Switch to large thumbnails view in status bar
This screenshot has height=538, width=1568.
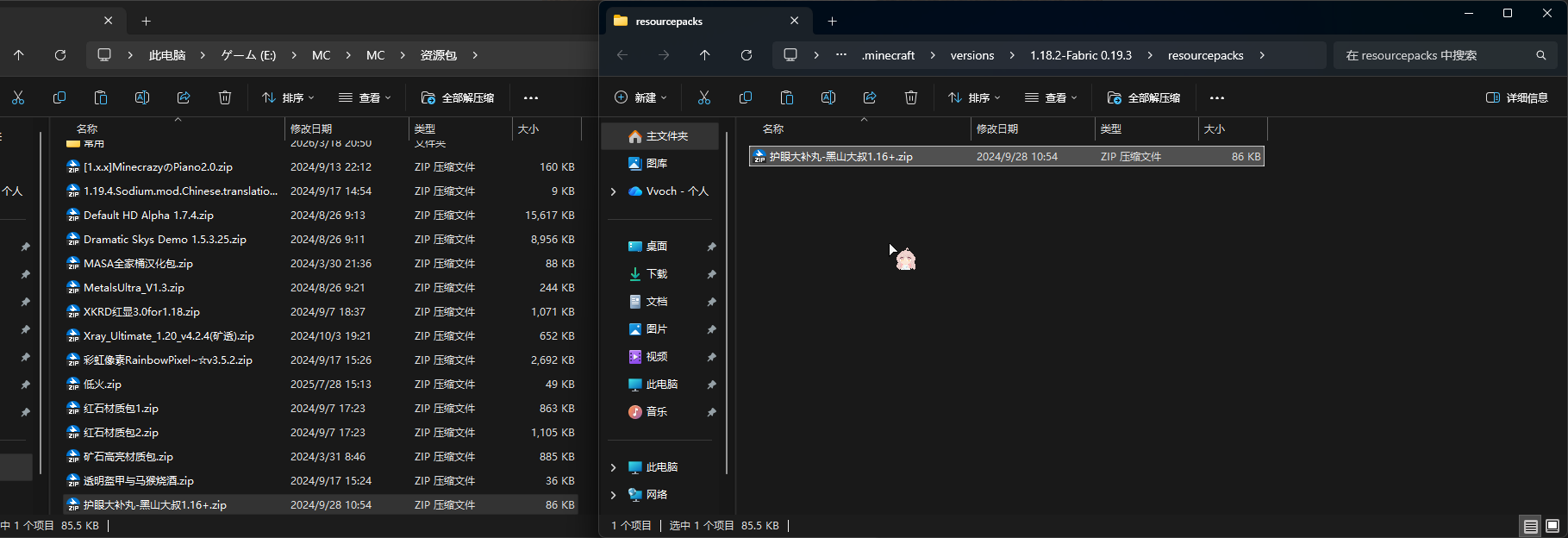1552,526
